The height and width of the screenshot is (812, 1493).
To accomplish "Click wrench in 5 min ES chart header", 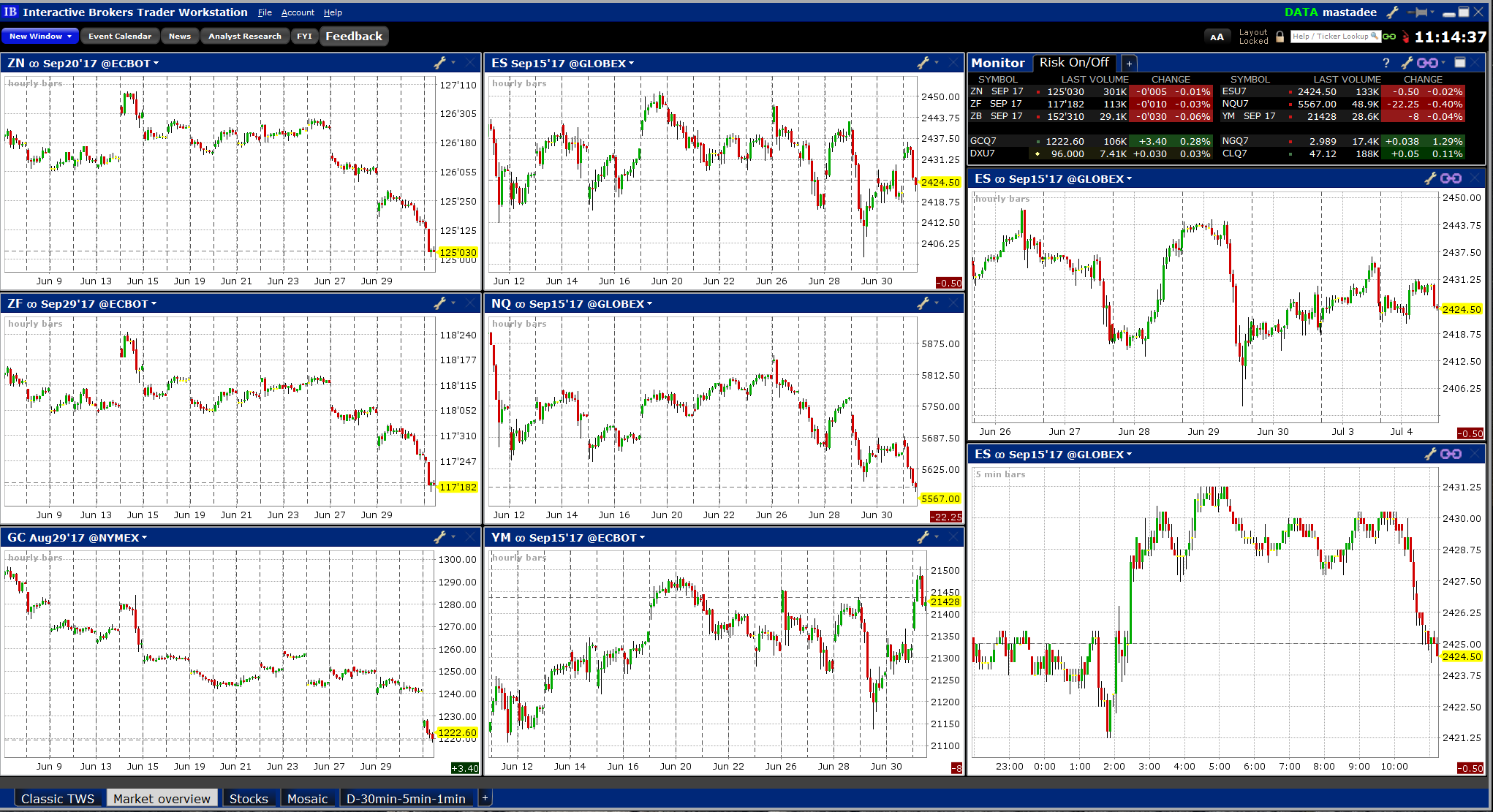I will (1430, 454).
